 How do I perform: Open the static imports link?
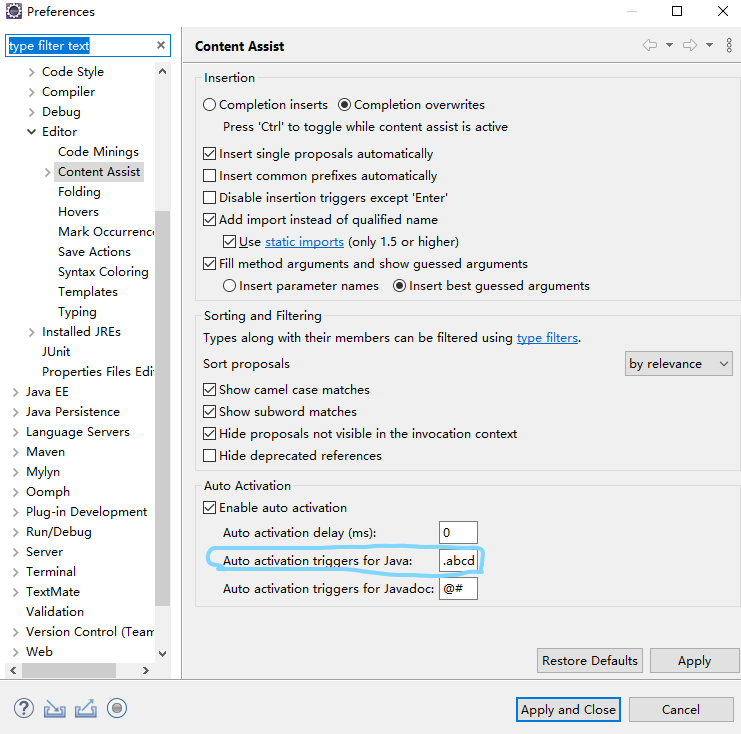pyautogui.click(x=304, y=242)
